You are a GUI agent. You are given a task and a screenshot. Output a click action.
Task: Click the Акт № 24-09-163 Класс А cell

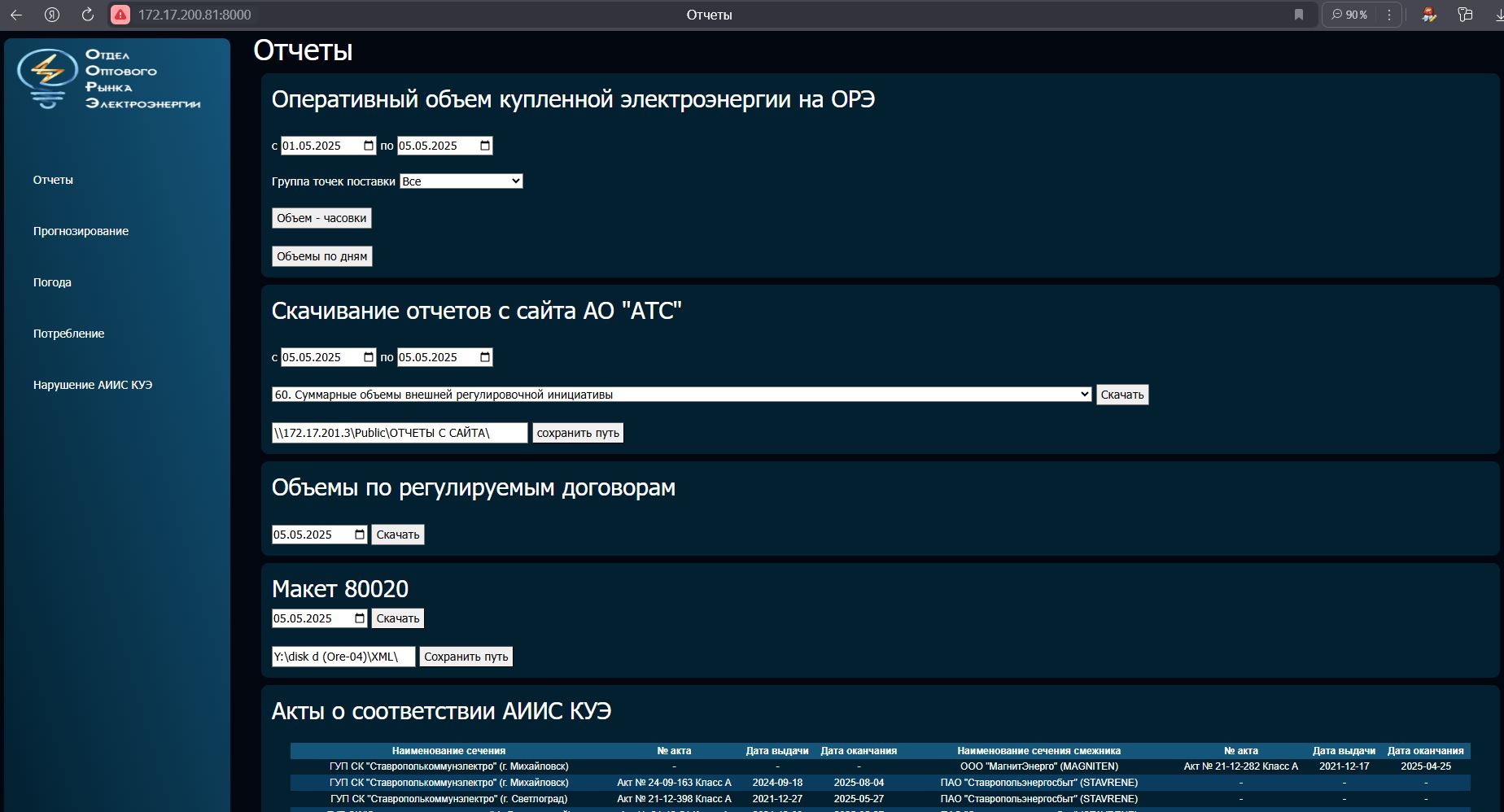pyautogui.click(x=674, y=783)
